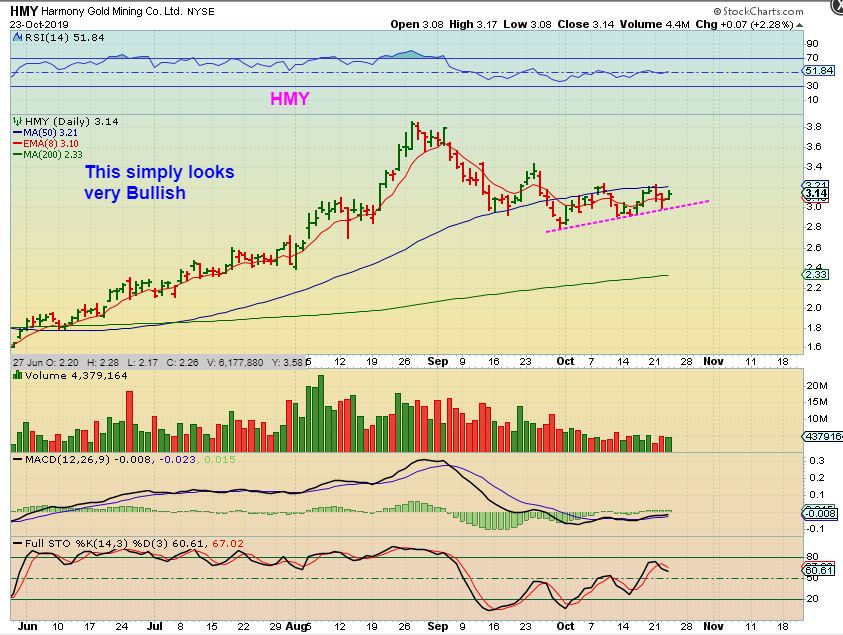Image resolution: width=843 pixels, height=635 pixels.
Task: Click the bold 3.14 last-price tag on the price axis
Action: (817, 194)
